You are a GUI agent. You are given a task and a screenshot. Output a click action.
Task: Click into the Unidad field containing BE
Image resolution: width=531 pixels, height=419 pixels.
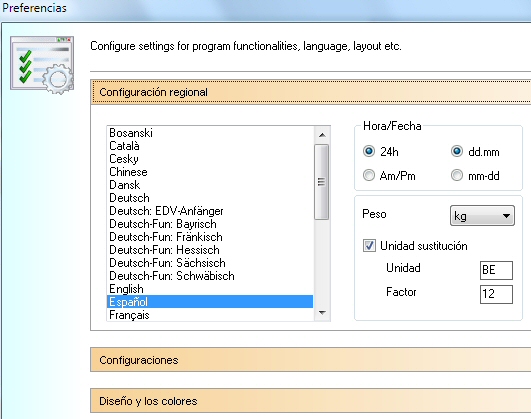[496, 270]
